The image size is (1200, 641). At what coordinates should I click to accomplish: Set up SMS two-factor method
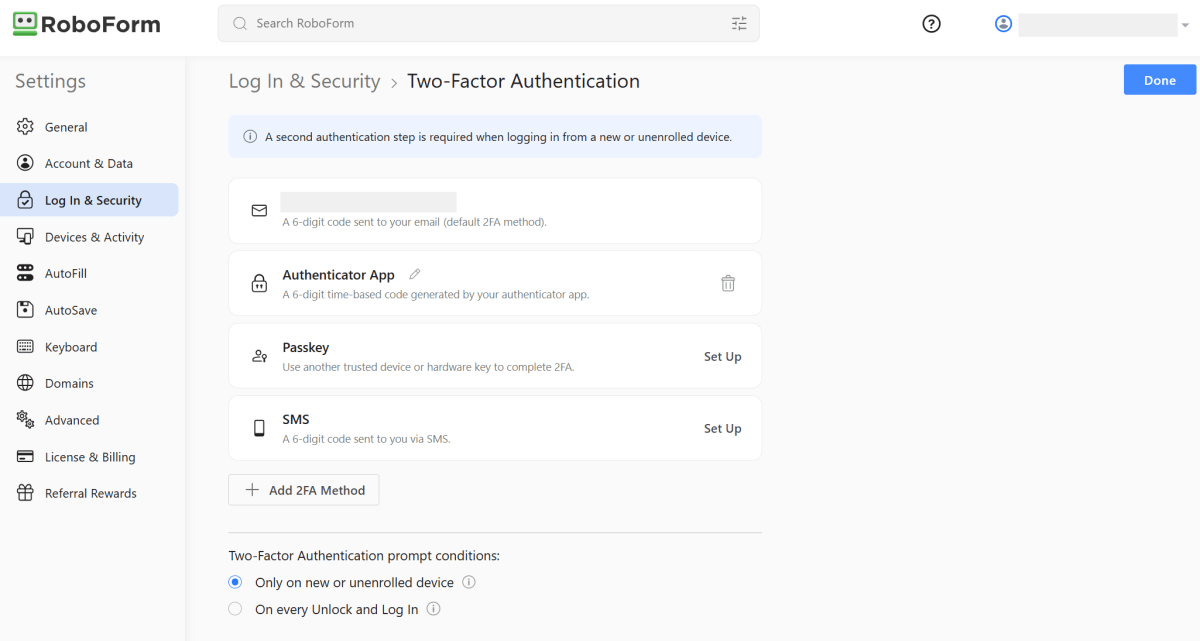pyautogui.click(x=722, y=428)
